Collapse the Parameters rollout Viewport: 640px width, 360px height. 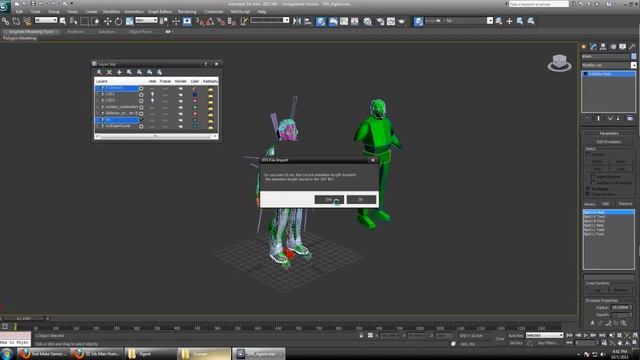609,133
